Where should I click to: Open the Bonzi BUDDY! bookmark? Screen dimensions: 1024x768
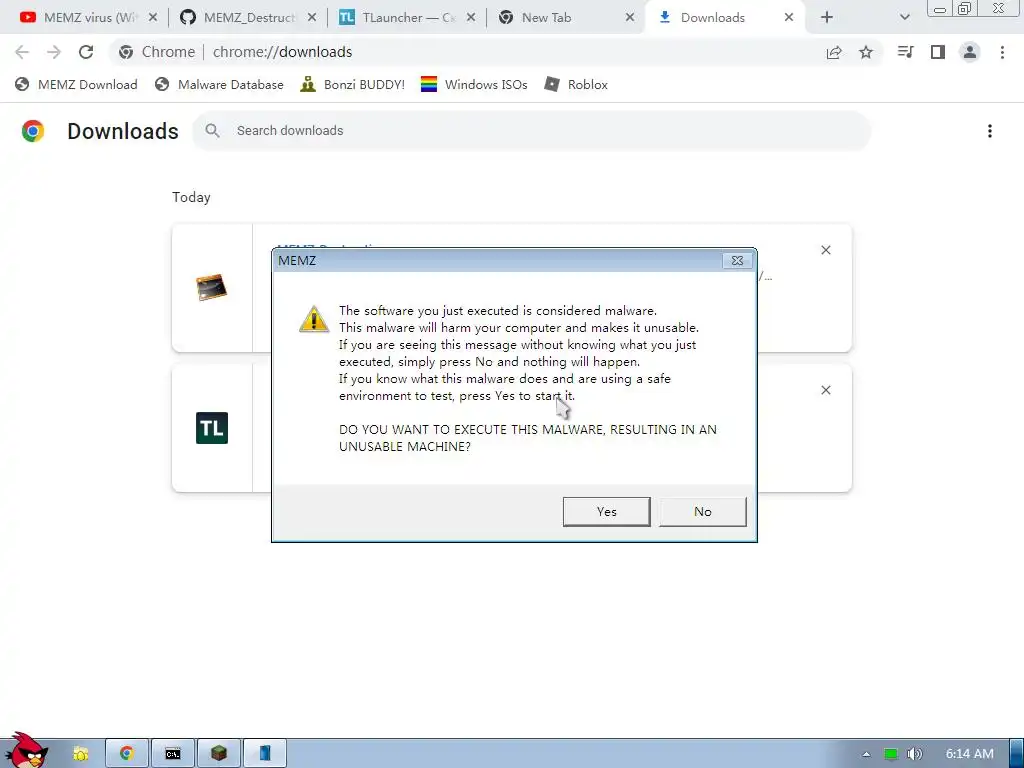[x=353, y=84]
